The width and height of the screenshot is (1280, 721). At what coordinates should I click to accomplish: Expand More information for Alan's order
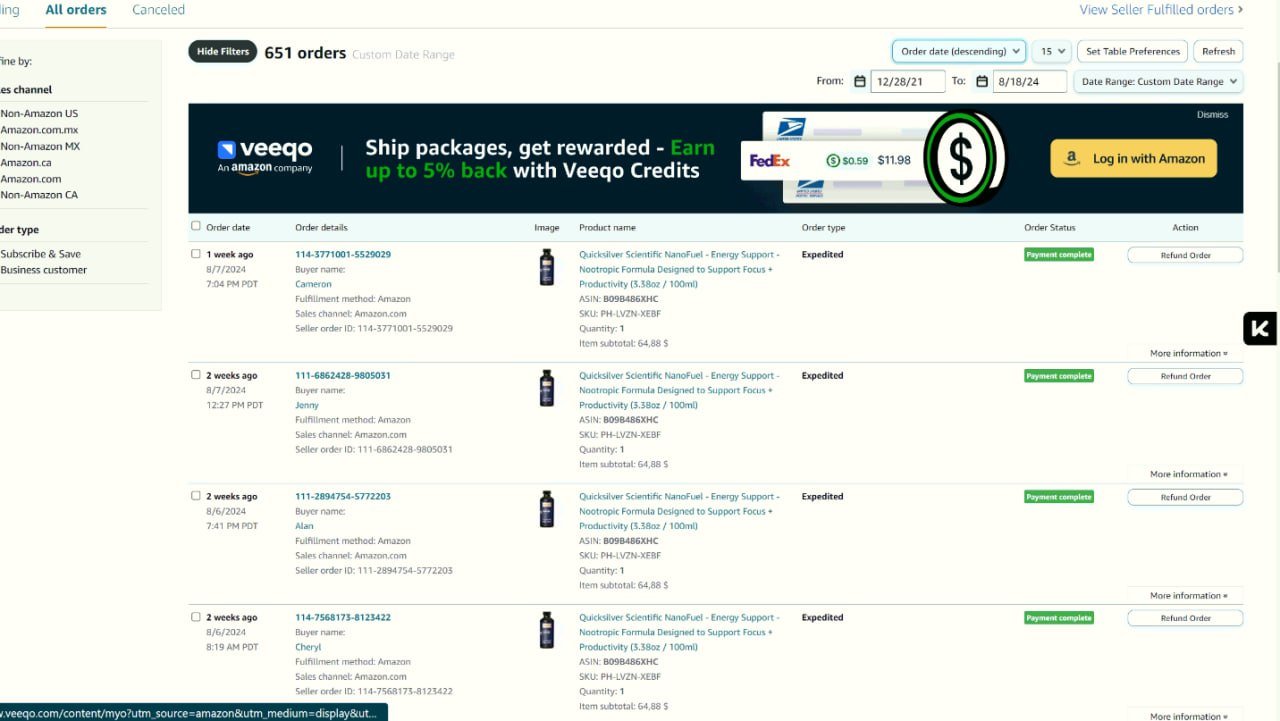(1188, 595)
